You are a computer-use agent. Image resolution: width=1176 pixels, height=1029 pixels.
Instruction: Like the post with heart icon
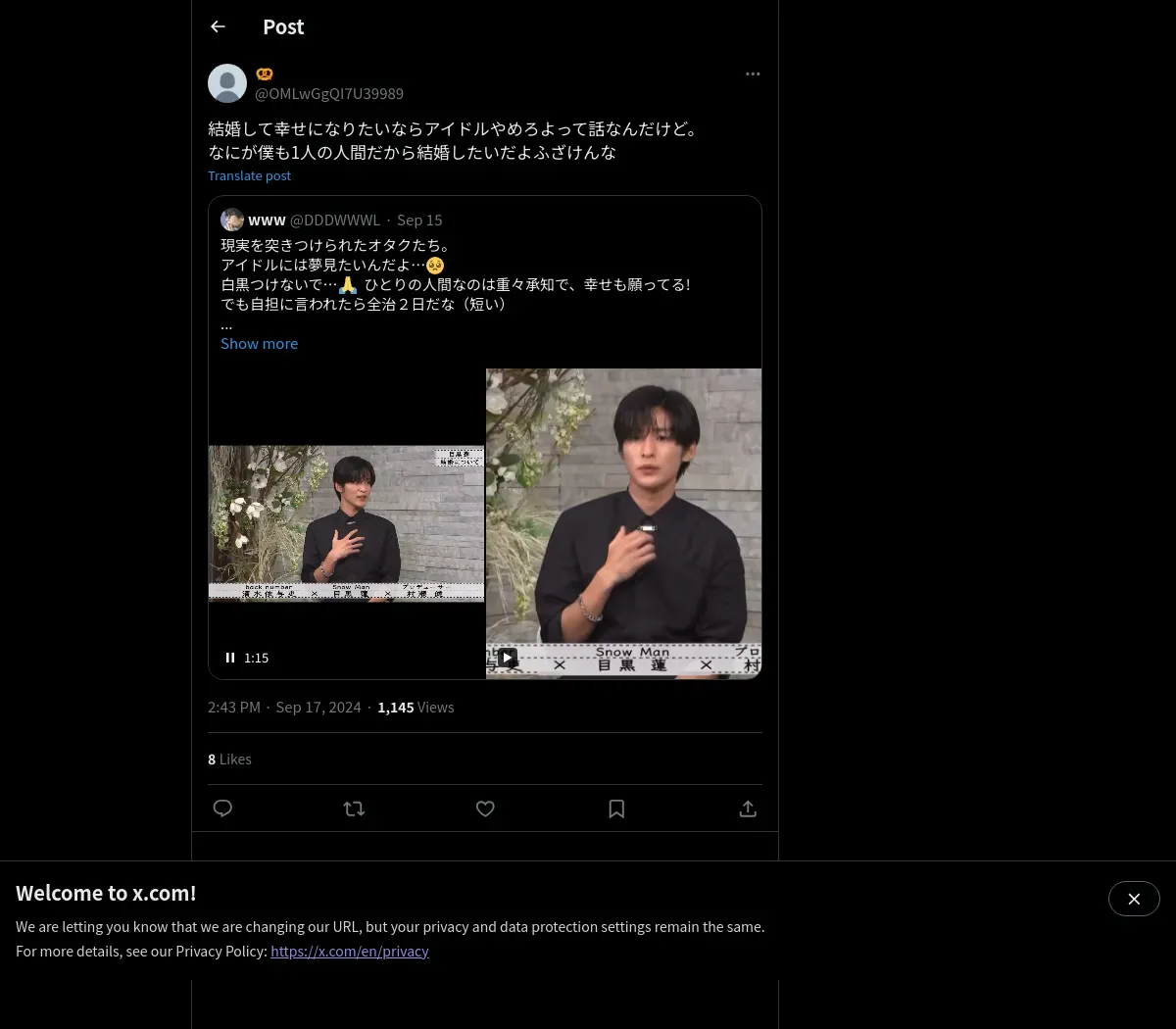pos(485,808)
